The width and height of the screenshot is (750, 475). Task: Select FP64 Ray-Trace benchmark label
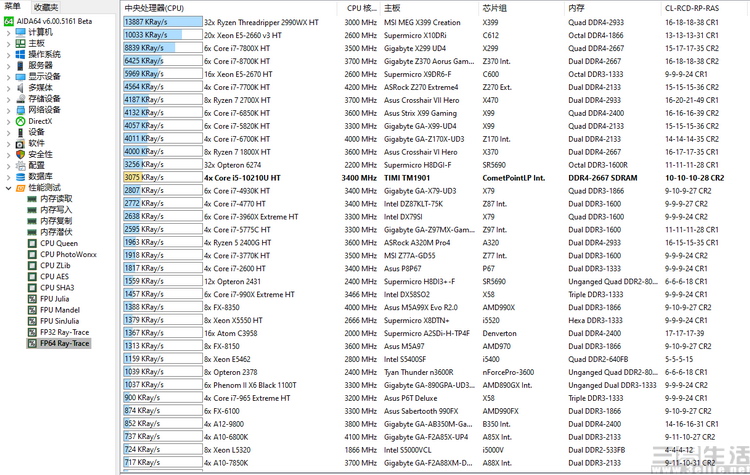(65, 343)
